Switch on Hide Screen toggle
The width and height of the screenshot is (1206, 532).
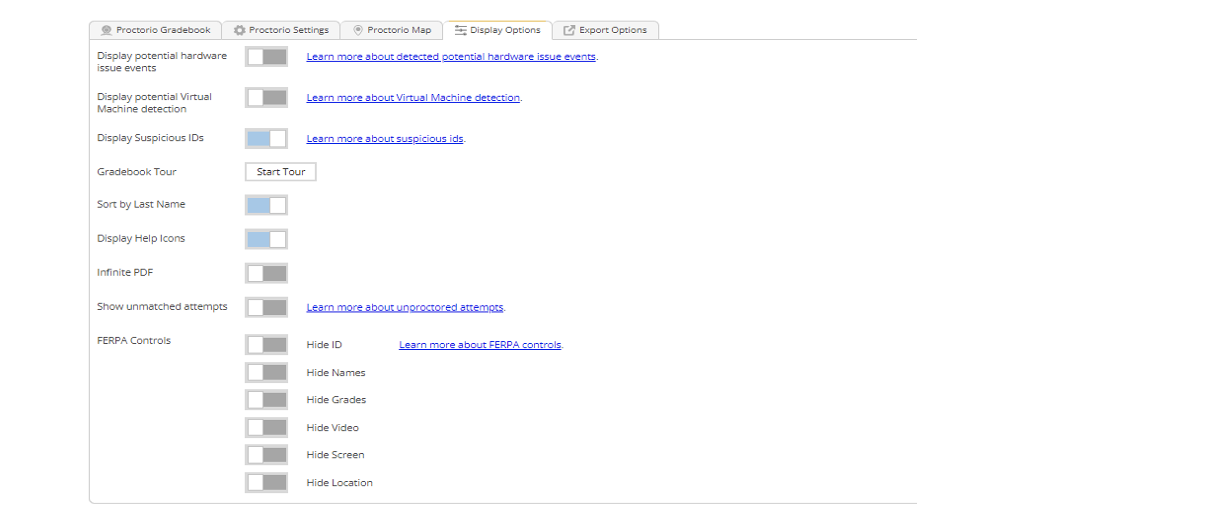coord(266,455)
